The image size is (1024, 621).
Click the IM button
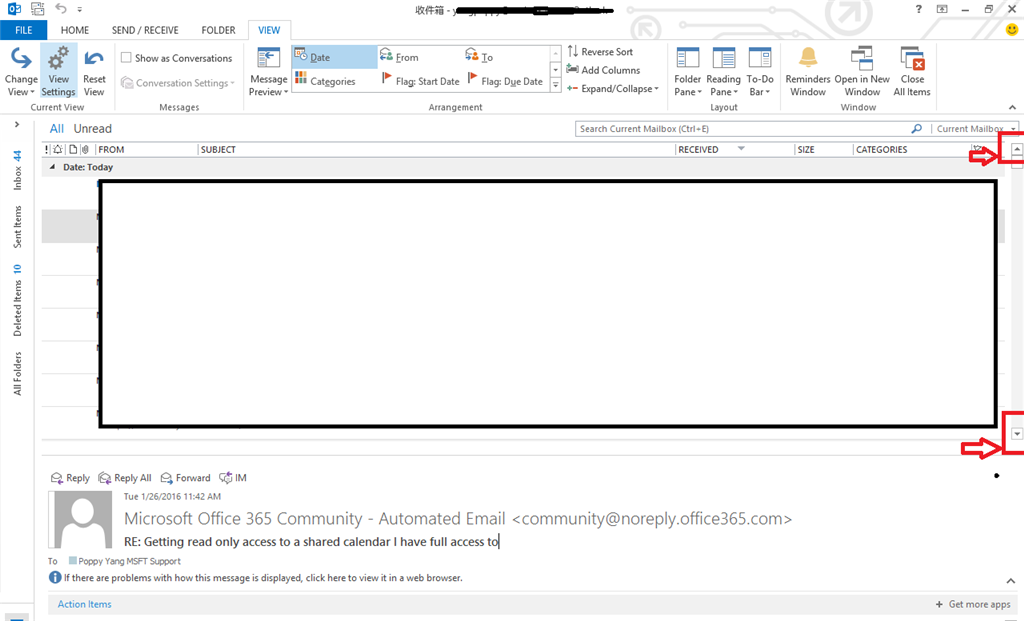233,478
